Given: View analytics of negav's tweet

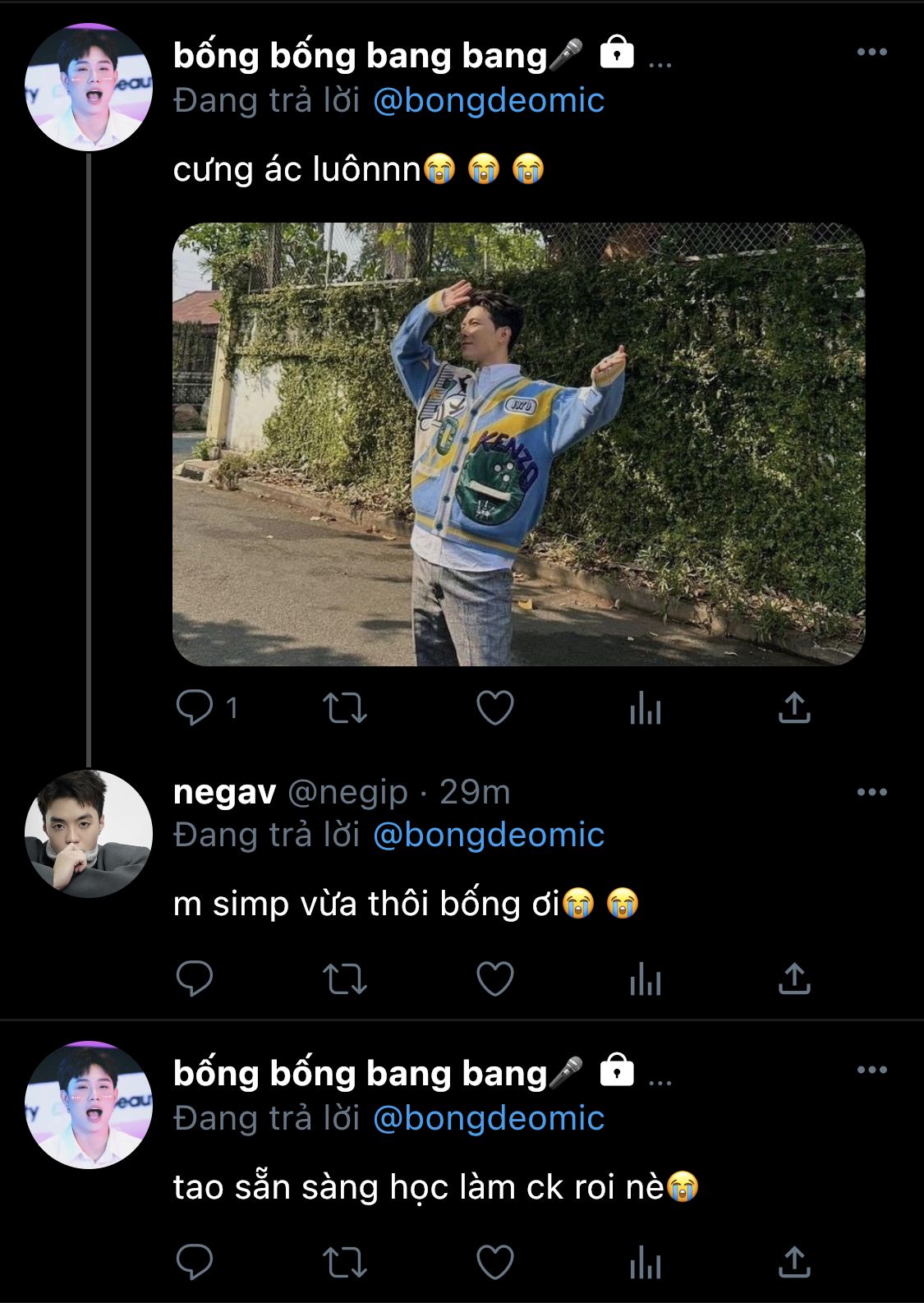Looking at the screenshot, I should 646,978.
